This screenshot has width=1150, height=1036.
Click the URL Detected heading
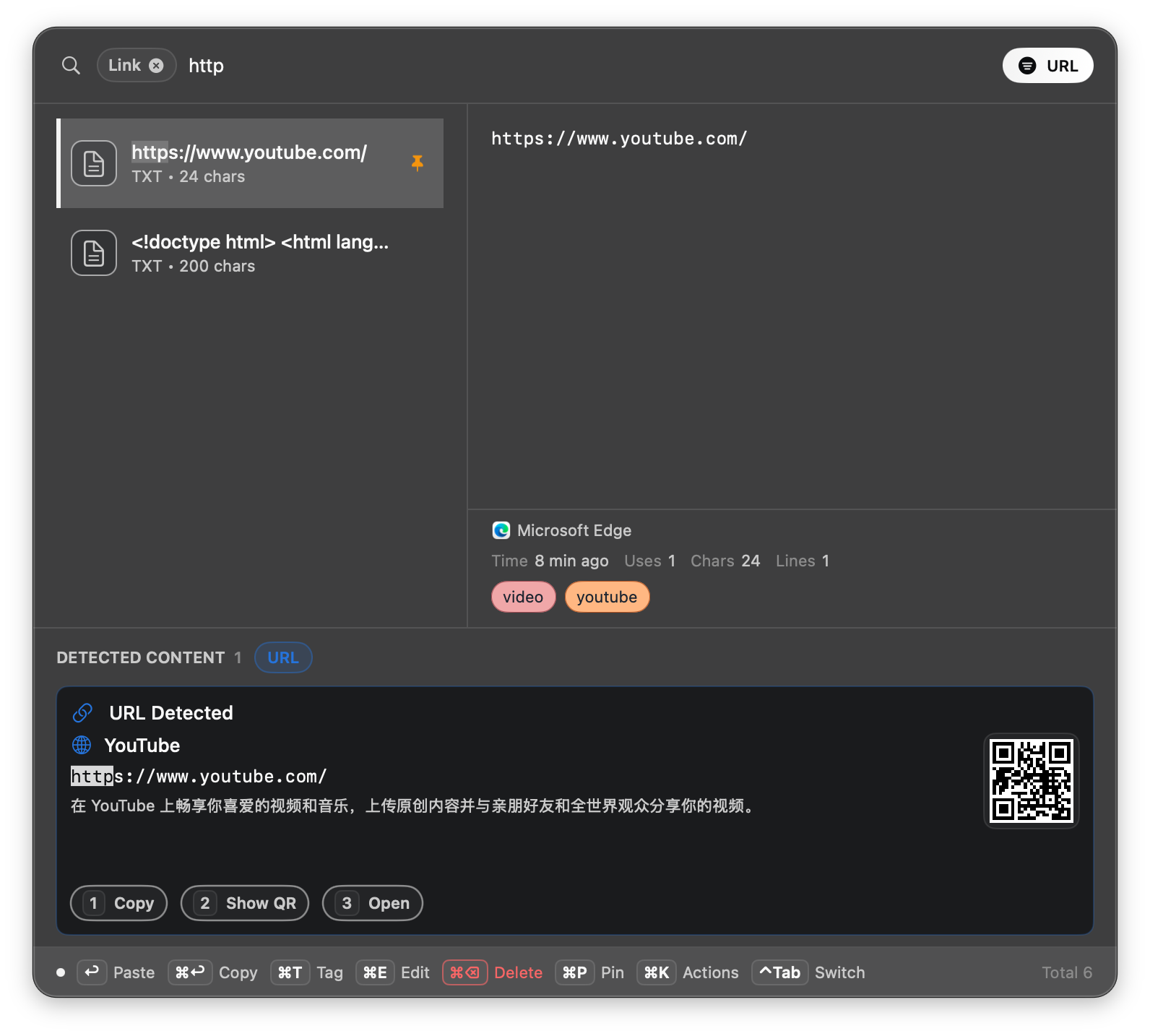[x=171, y=713]
